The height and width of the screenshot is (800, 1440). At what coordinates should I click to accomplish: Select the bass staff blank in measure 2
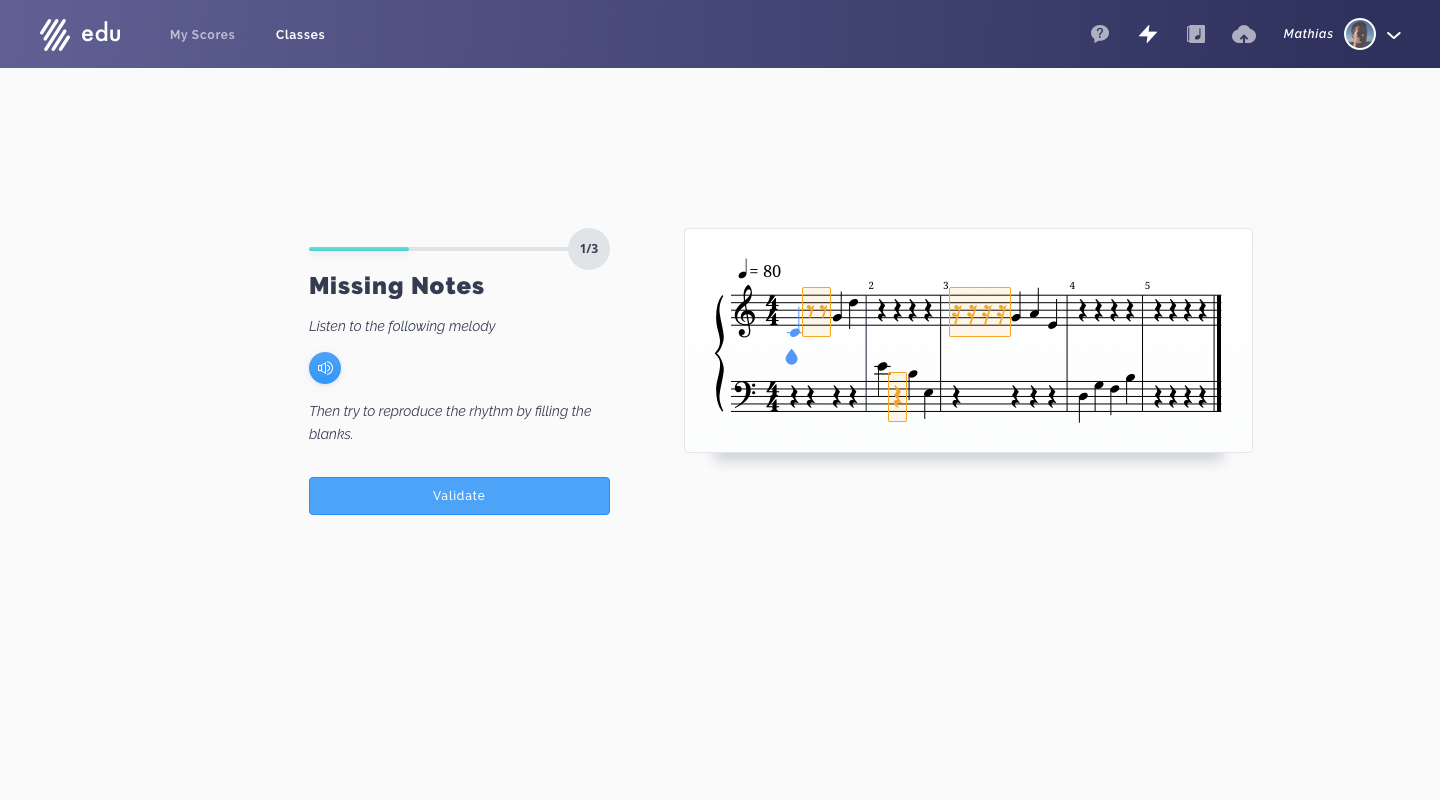pos(897,397)
